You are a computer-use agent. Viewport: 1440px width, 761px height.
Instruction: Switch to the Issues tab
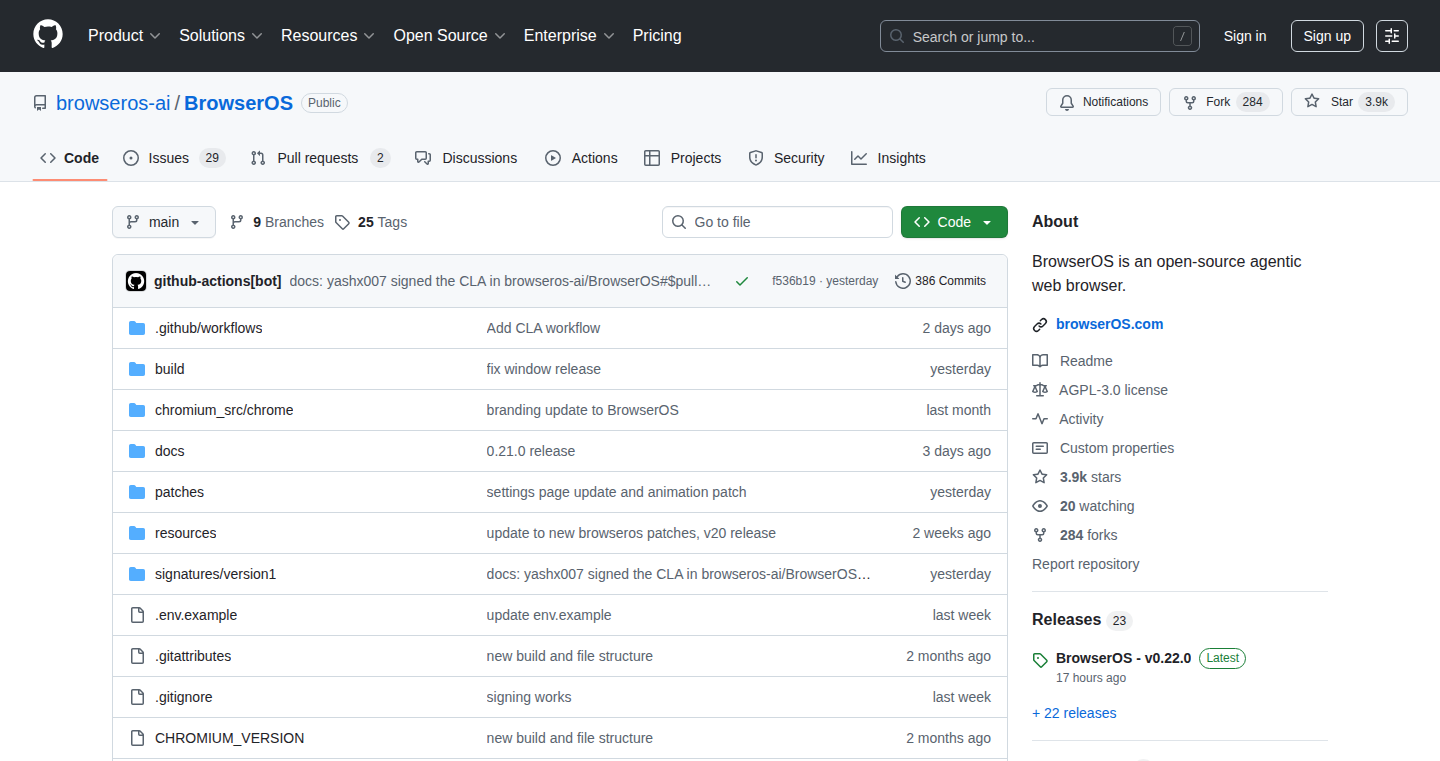174,158
